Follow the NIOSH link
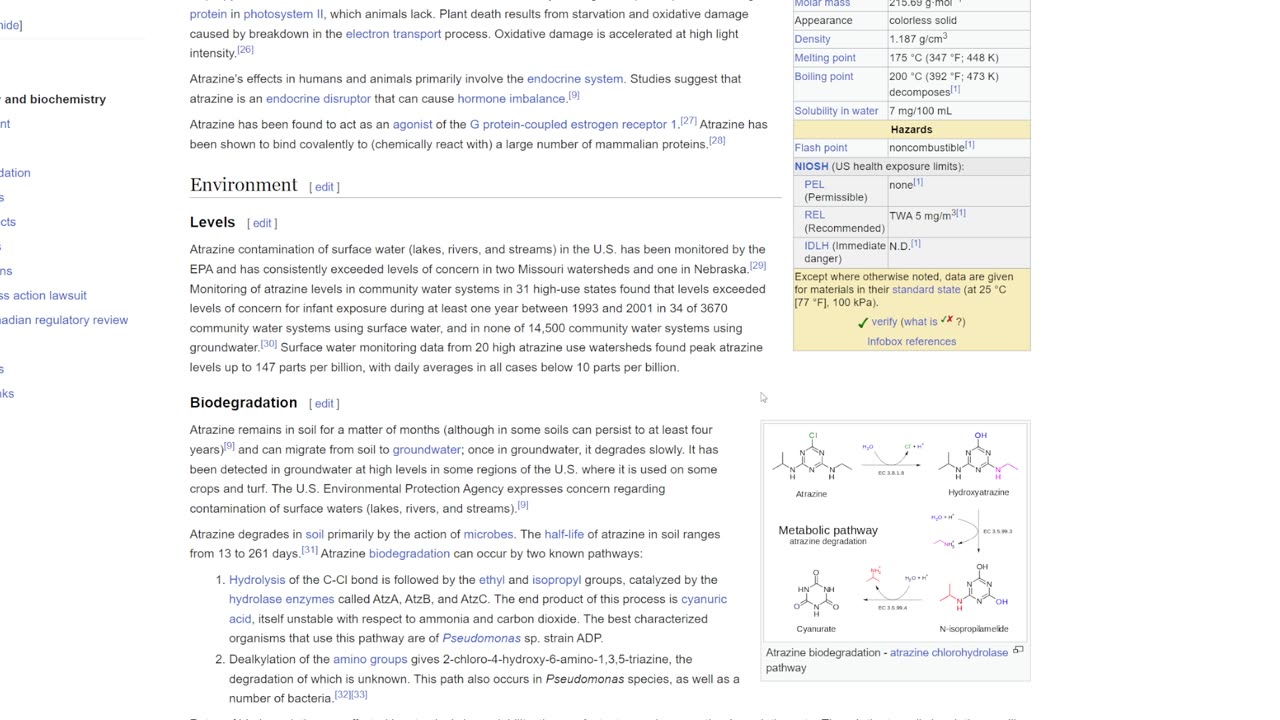 811,167
